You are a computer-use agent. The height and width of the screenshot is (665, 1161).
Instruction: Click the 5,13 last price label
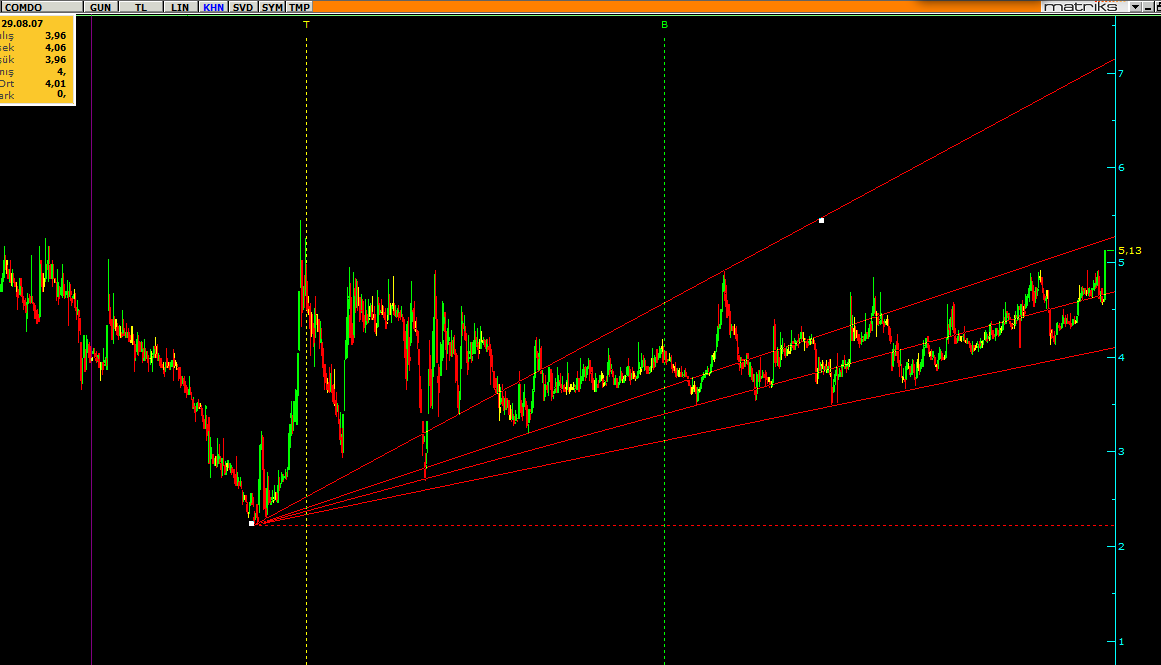click(1130, 250)
